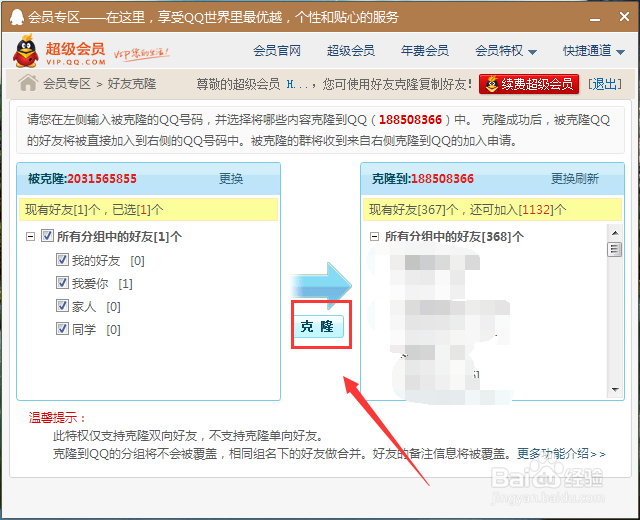Expand the 会员特权 dropdown

coord(506,51)
